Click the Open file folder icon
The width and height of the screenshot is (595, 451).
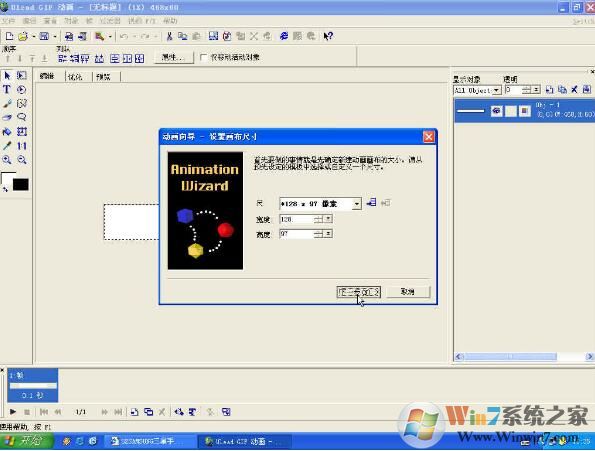(23, 36)
